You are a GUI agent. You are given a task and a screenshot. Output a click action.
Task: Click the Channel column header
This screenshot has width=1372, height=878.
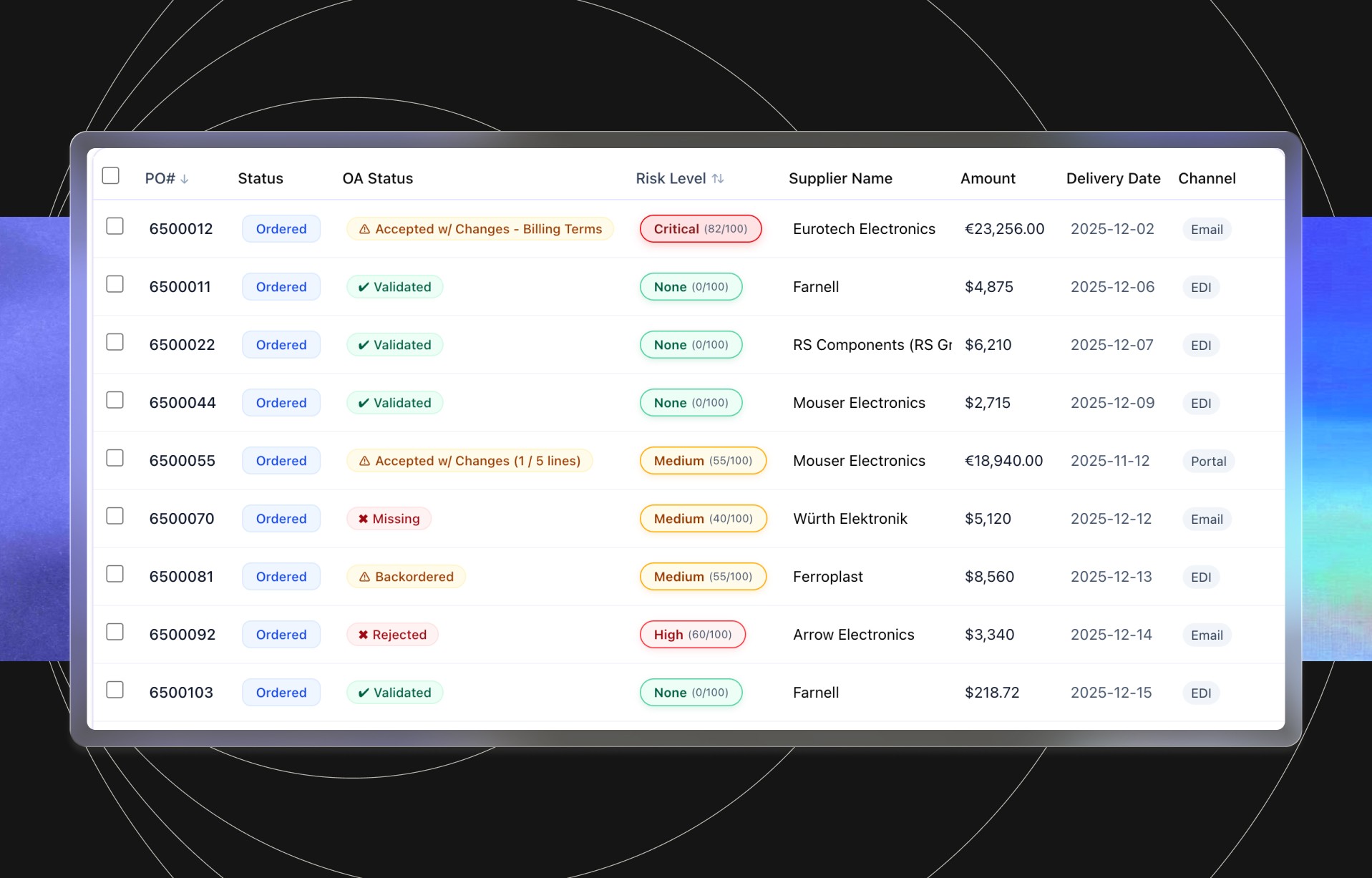(1207, 179)
